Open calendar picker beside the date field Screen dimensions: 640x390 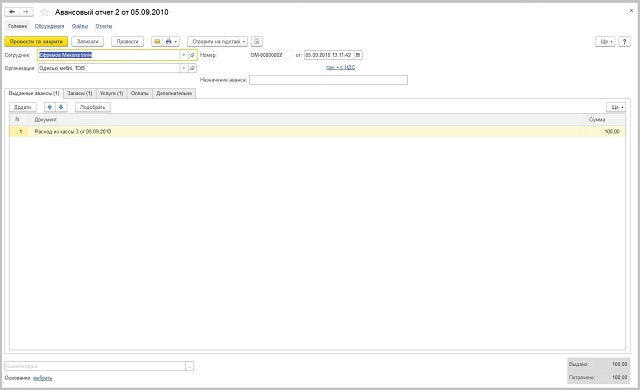[358, 55]
